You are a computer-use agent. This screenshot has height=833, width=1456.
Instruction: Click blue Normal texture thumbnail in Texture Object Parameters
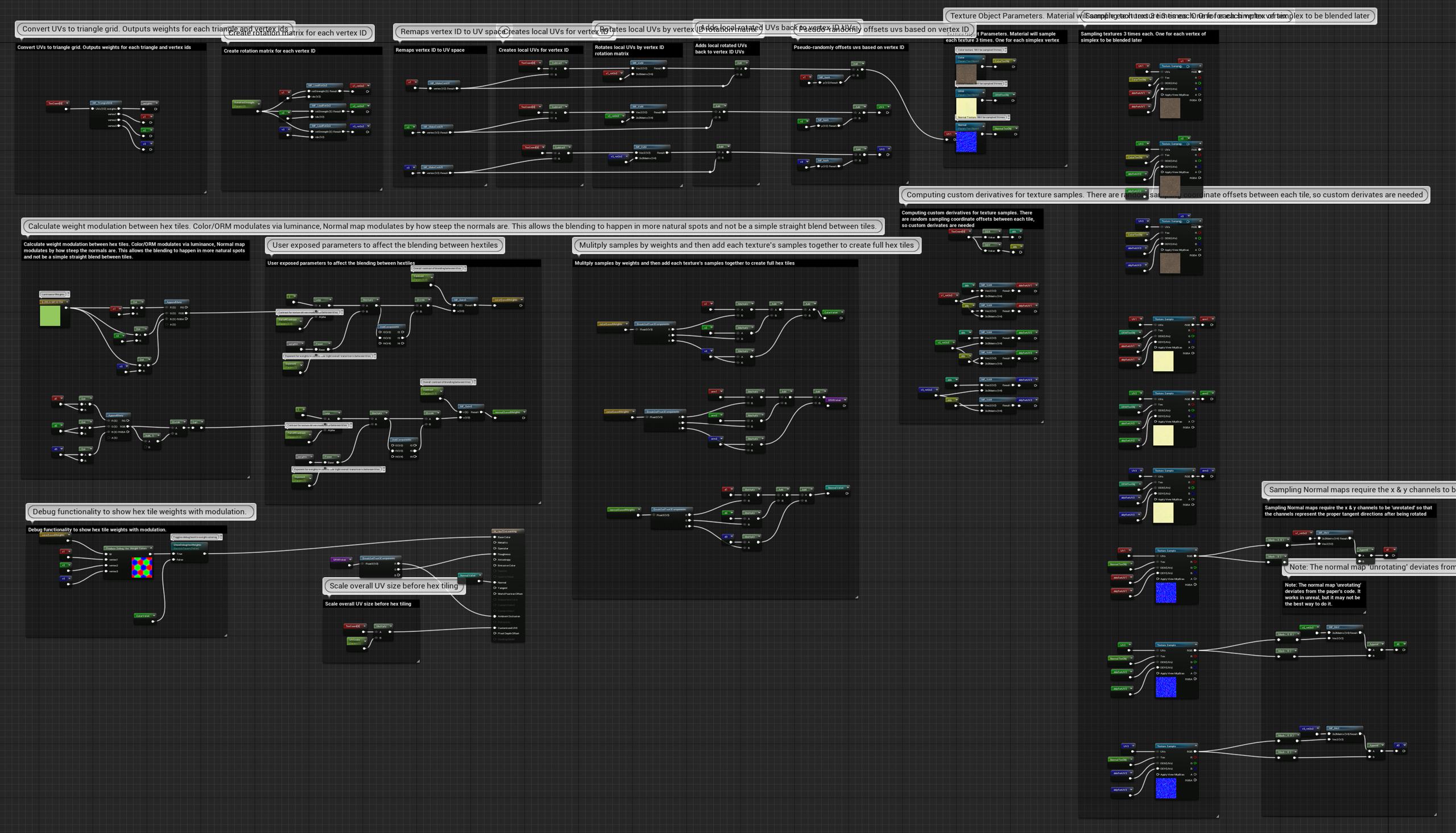966,142
